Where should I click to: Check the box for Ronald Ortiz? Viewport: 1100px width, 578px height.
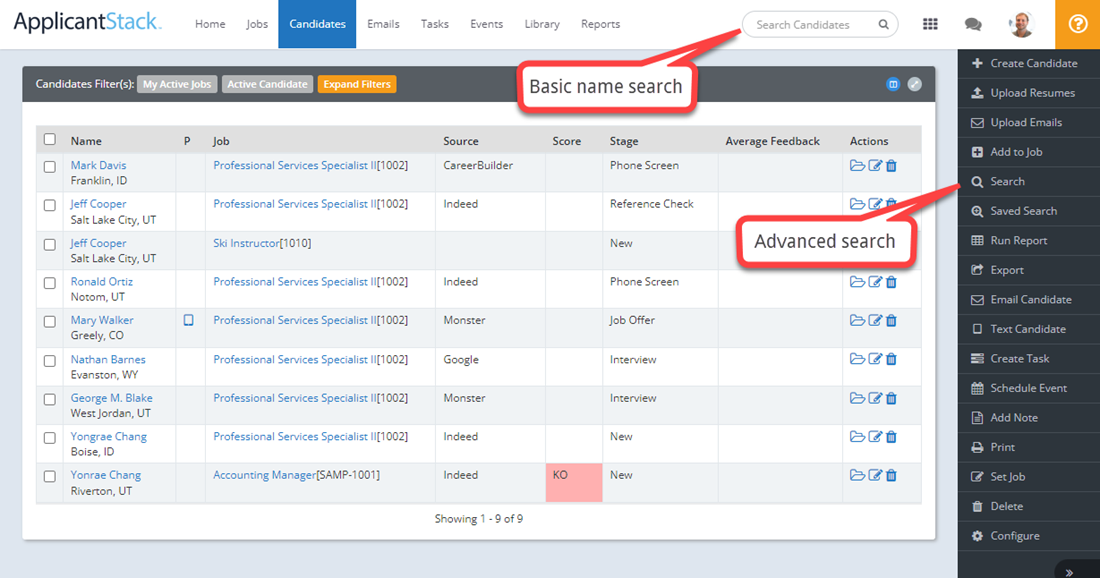[50, 283]
